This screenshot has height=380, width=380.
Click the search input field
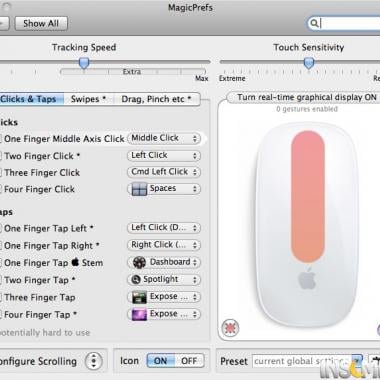(343, 23)
